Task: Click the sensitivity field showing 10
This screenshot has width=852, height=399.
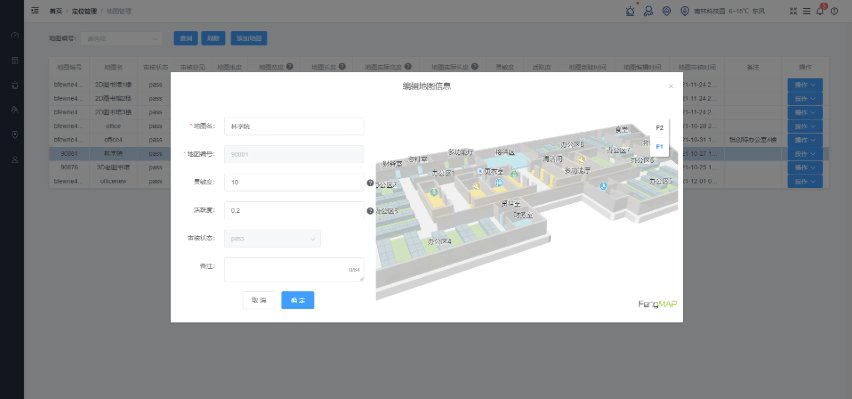Action: 294,182
